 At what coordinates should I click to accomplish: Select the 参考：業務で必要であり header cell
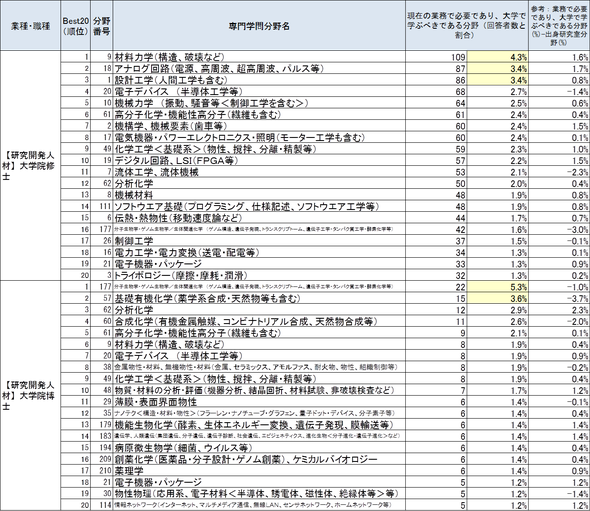point(559,26)
